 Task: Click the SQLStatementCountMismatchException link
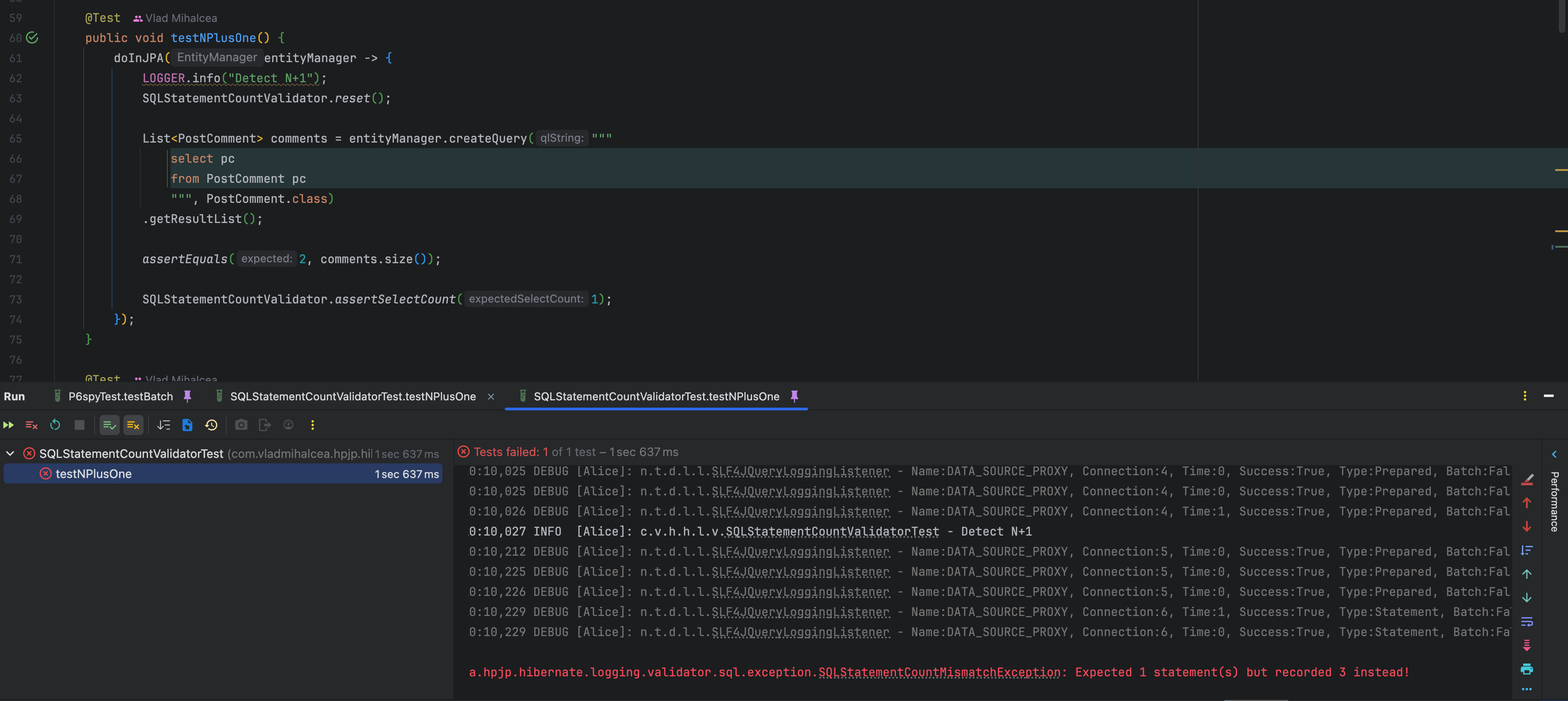[x=939, y=672]
